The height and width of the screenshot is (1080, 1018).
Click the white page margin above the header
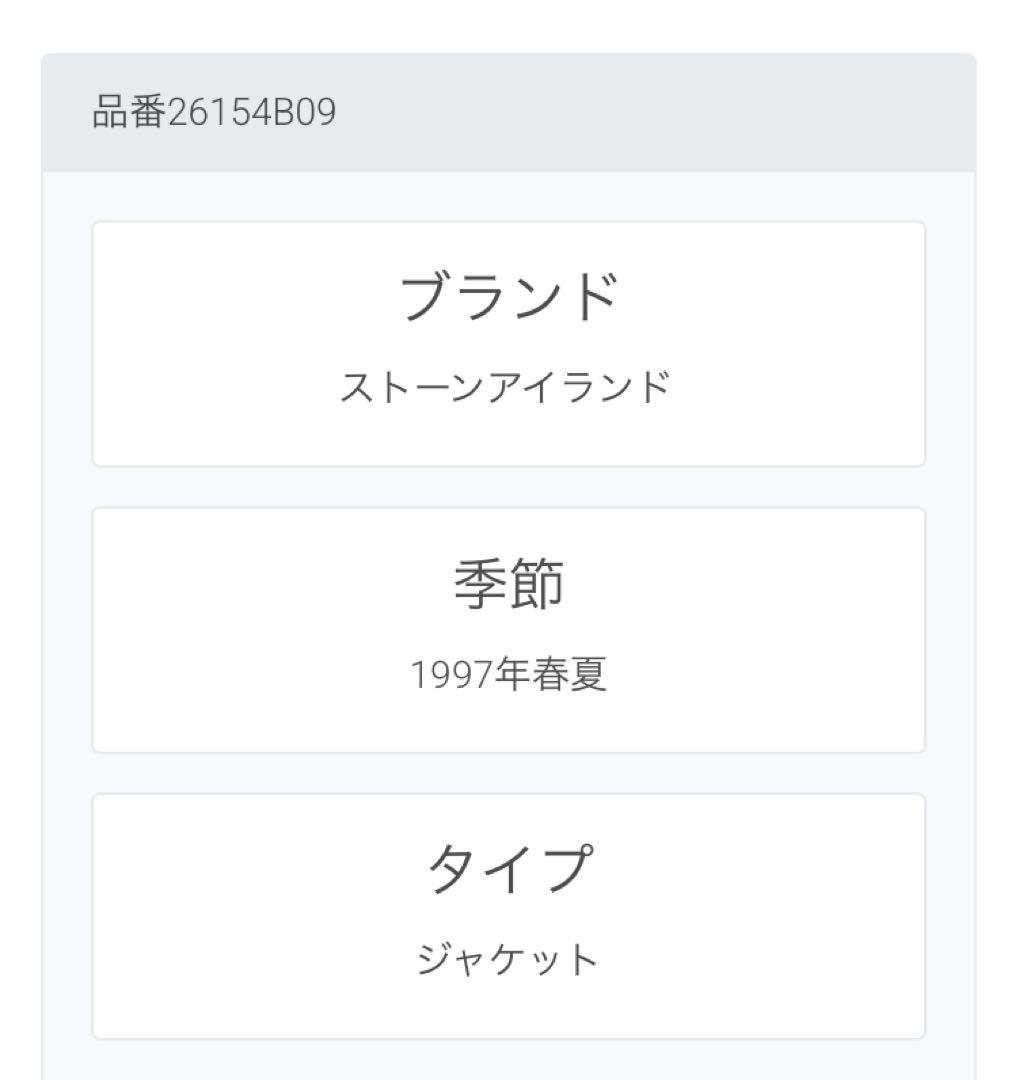coord(508,26)
